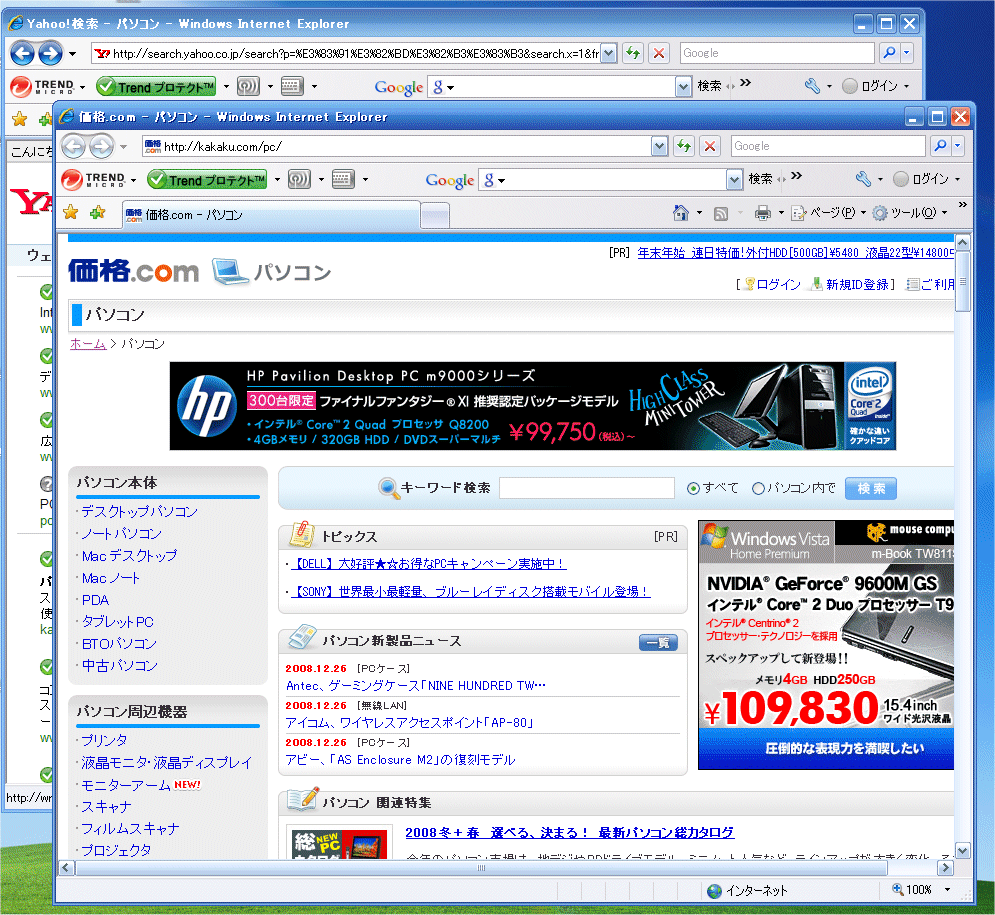Click the Print icon in kakaku.com window

pos(763,213)
